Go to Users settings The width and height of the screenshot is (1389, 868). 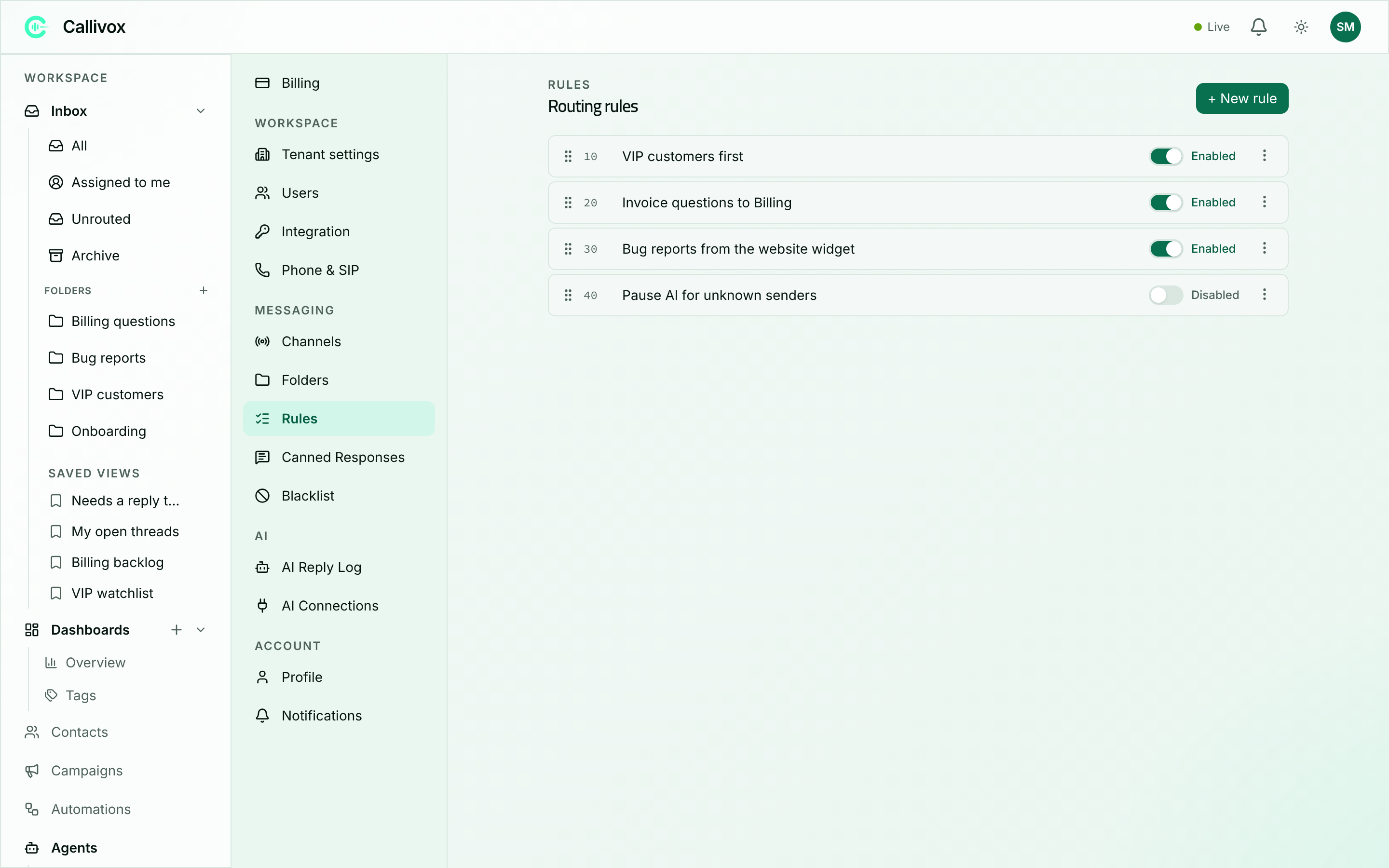[x=339, y=193]
